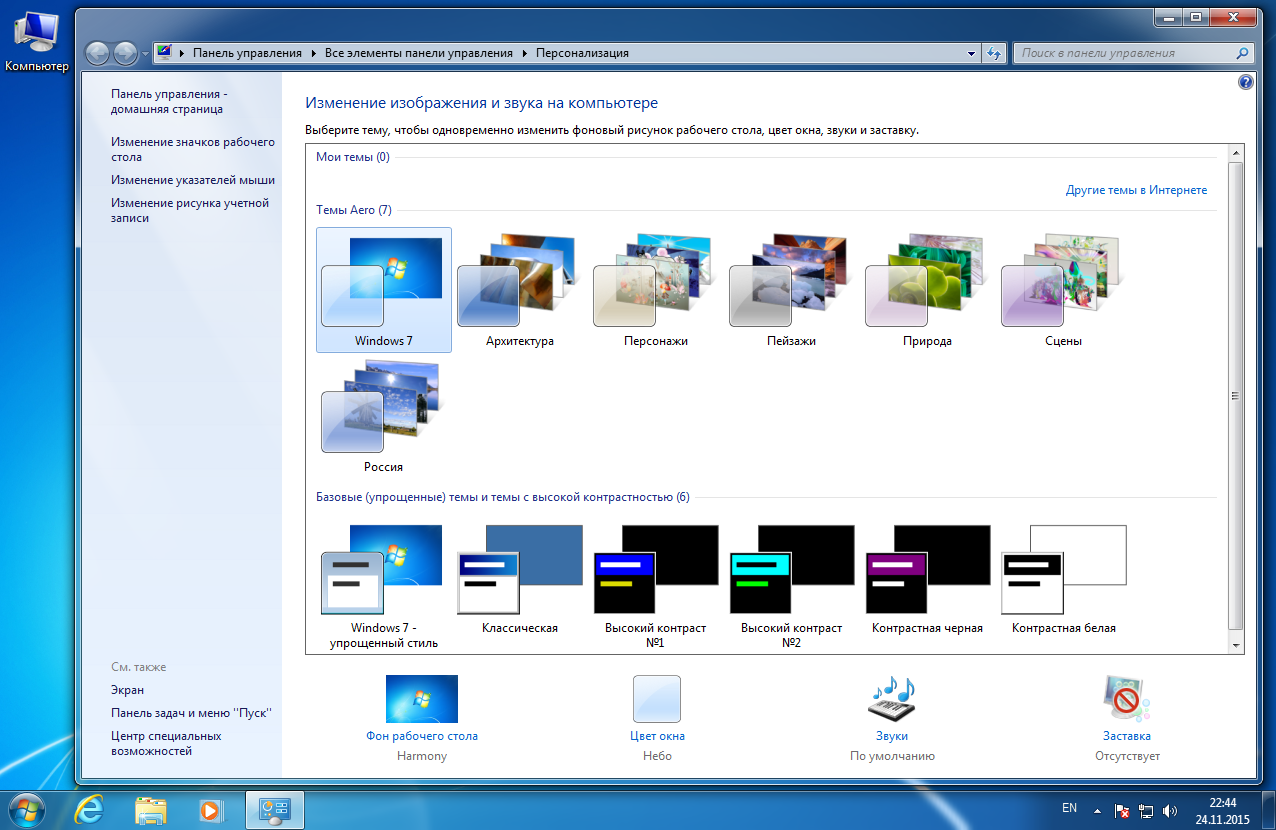Show hidden tray icons with the arrow

[x=1098, y=809]
